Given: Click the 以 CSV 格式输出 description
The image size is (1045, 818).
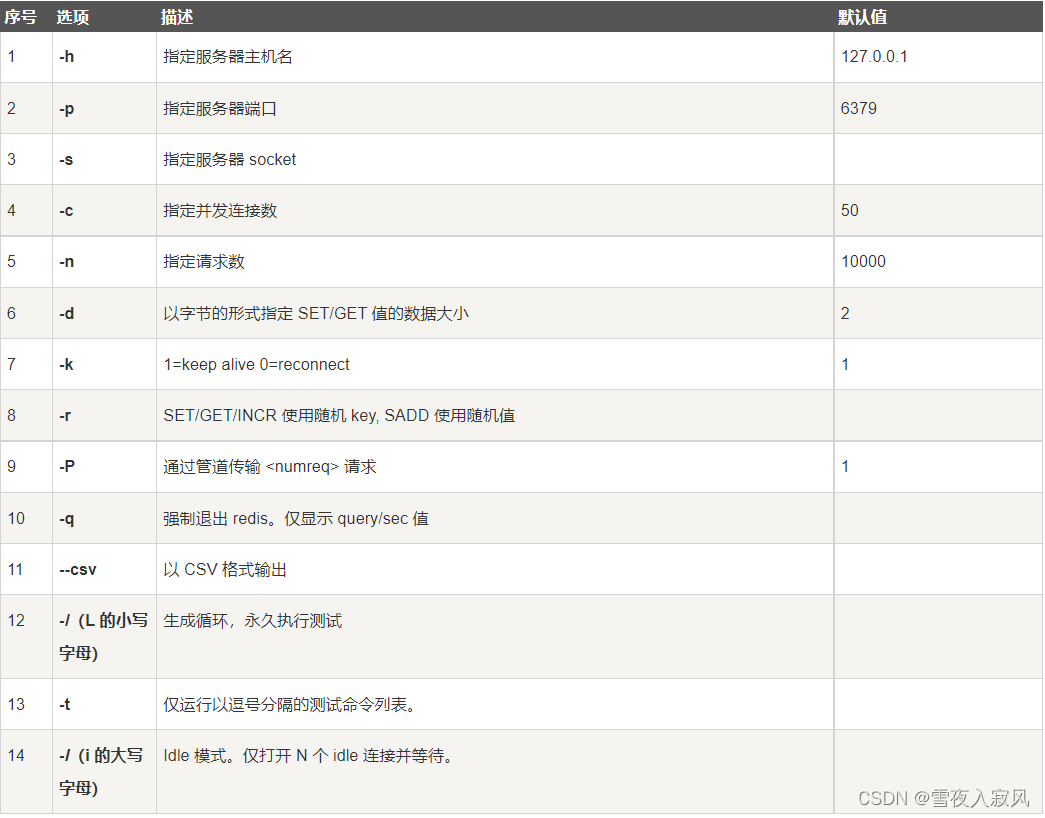Looking at the screenshot, I should coord(225,570).
